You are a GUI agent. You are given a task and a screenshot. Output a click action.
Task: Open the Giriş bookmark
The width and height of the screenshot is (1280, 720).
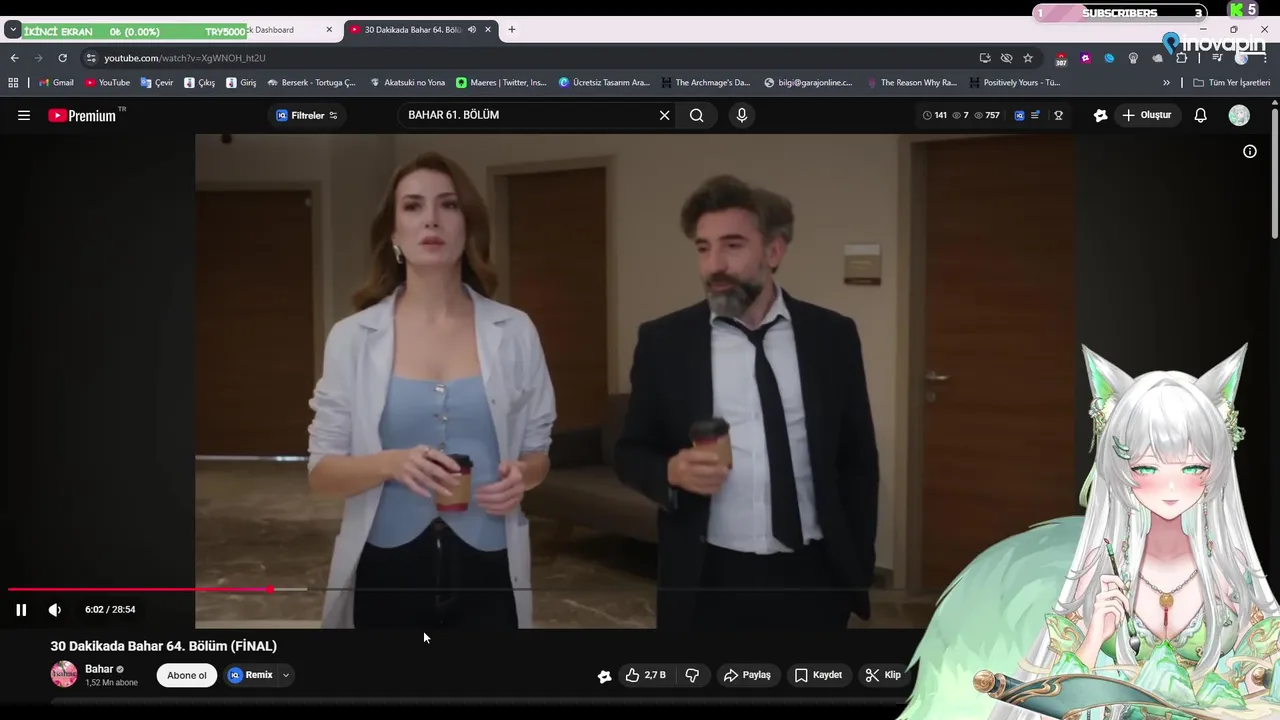241,83
